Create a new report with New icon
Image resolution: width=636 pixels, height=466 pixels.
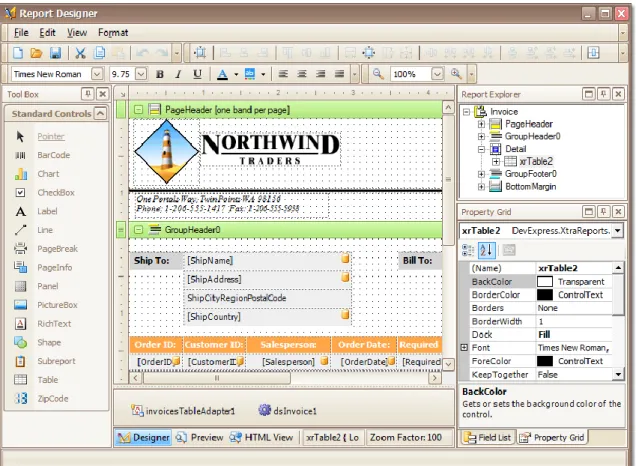click(18, 53)
